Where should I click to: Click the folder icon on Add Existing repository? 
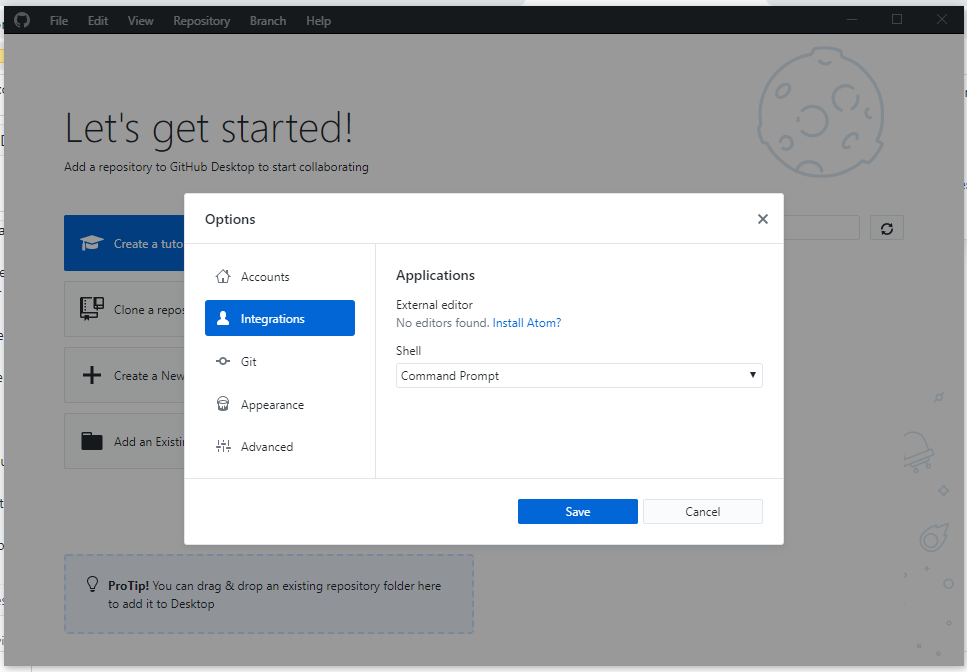tap(91, 440)
